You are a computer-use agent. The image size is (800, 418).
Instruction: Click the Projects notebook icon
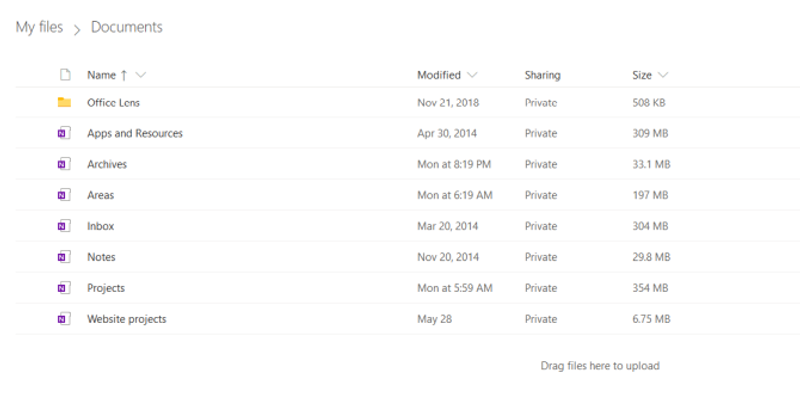pos(64,288)
